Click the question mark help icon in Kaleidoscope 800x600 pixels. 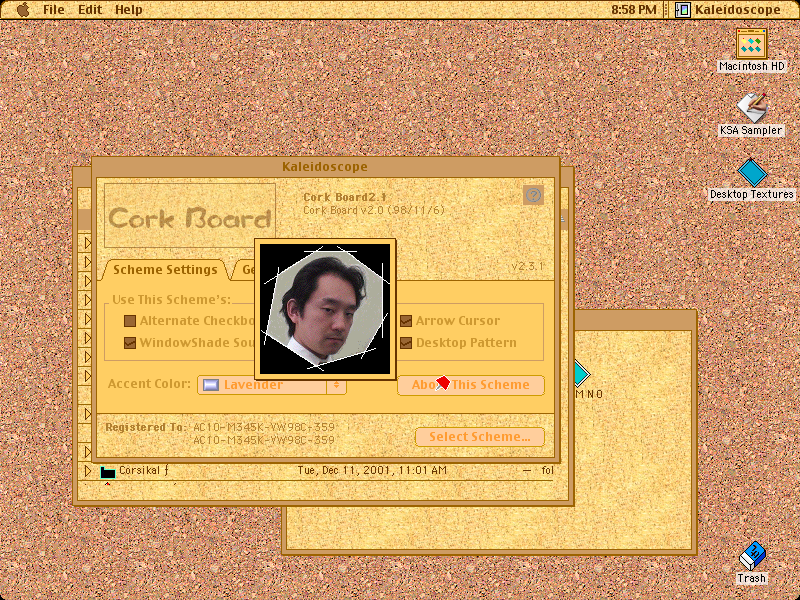tap(533, 195)
